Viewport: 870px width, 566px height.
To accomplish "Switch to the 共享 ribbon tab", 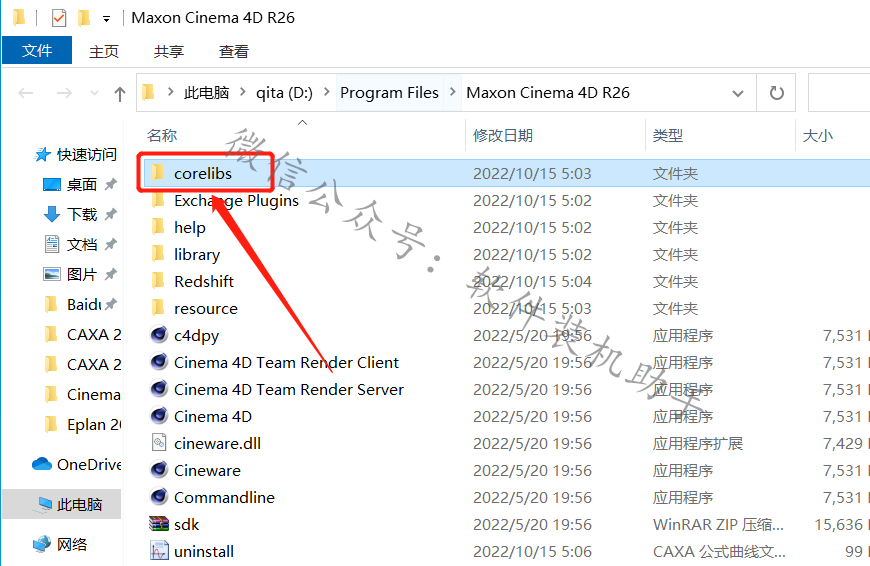I will coord(169,52).
